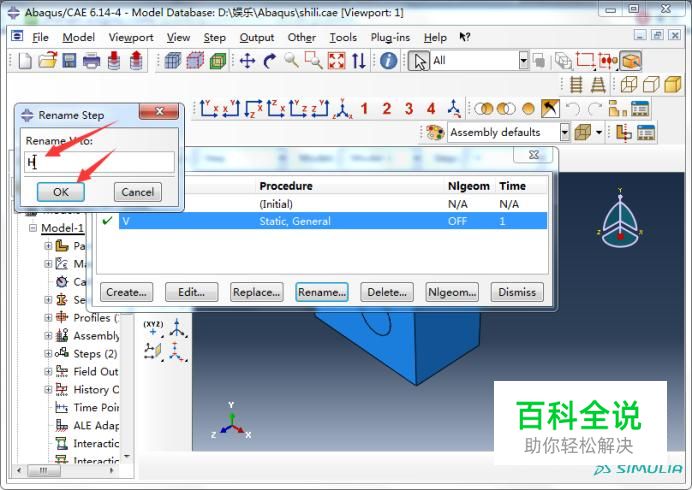Click the Create... button in Step Manager
This screenshot has width=692, height=490.
click(x=126, y=292)
